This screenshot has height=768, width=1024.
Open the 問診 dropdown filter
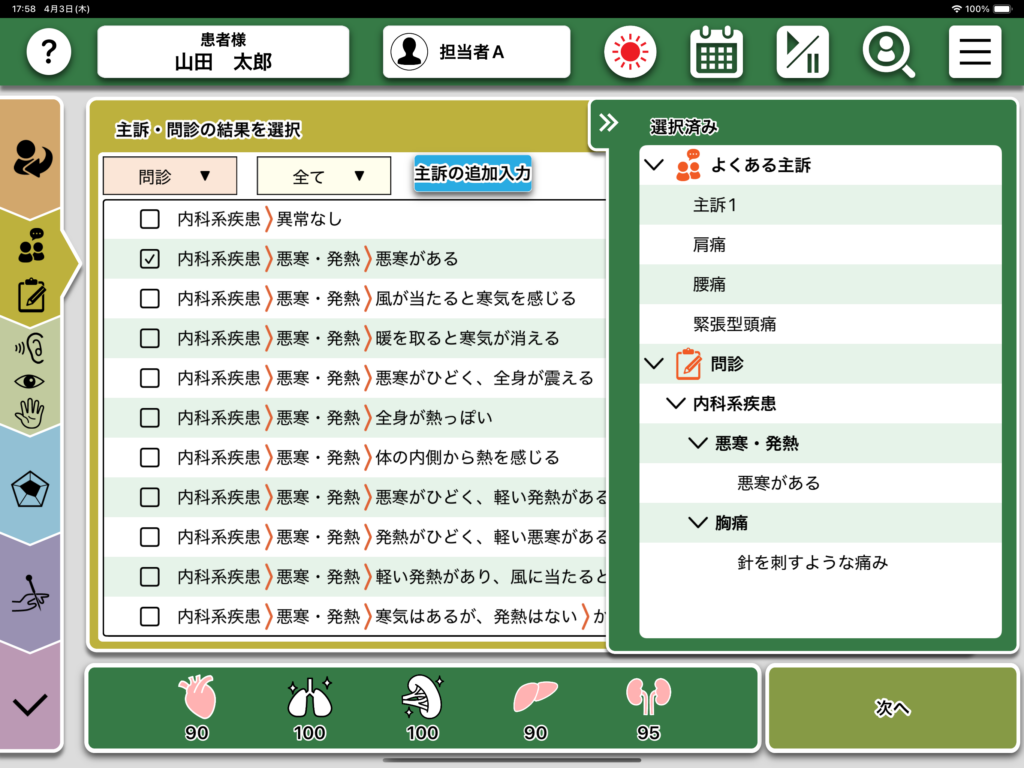point(170,176)
